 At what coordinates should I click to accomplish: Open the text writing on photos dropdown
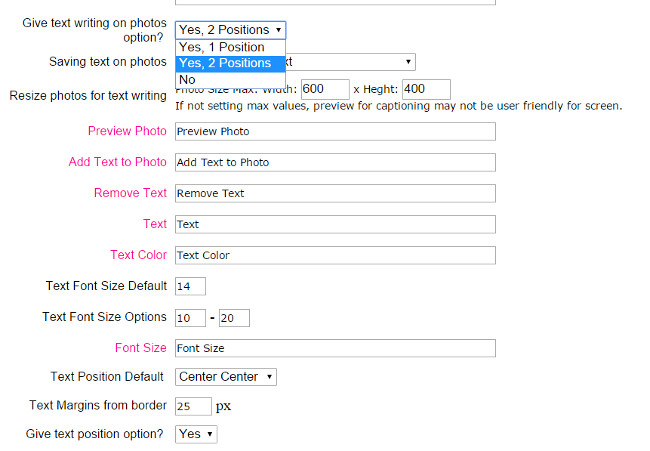(x=230, y=30)
